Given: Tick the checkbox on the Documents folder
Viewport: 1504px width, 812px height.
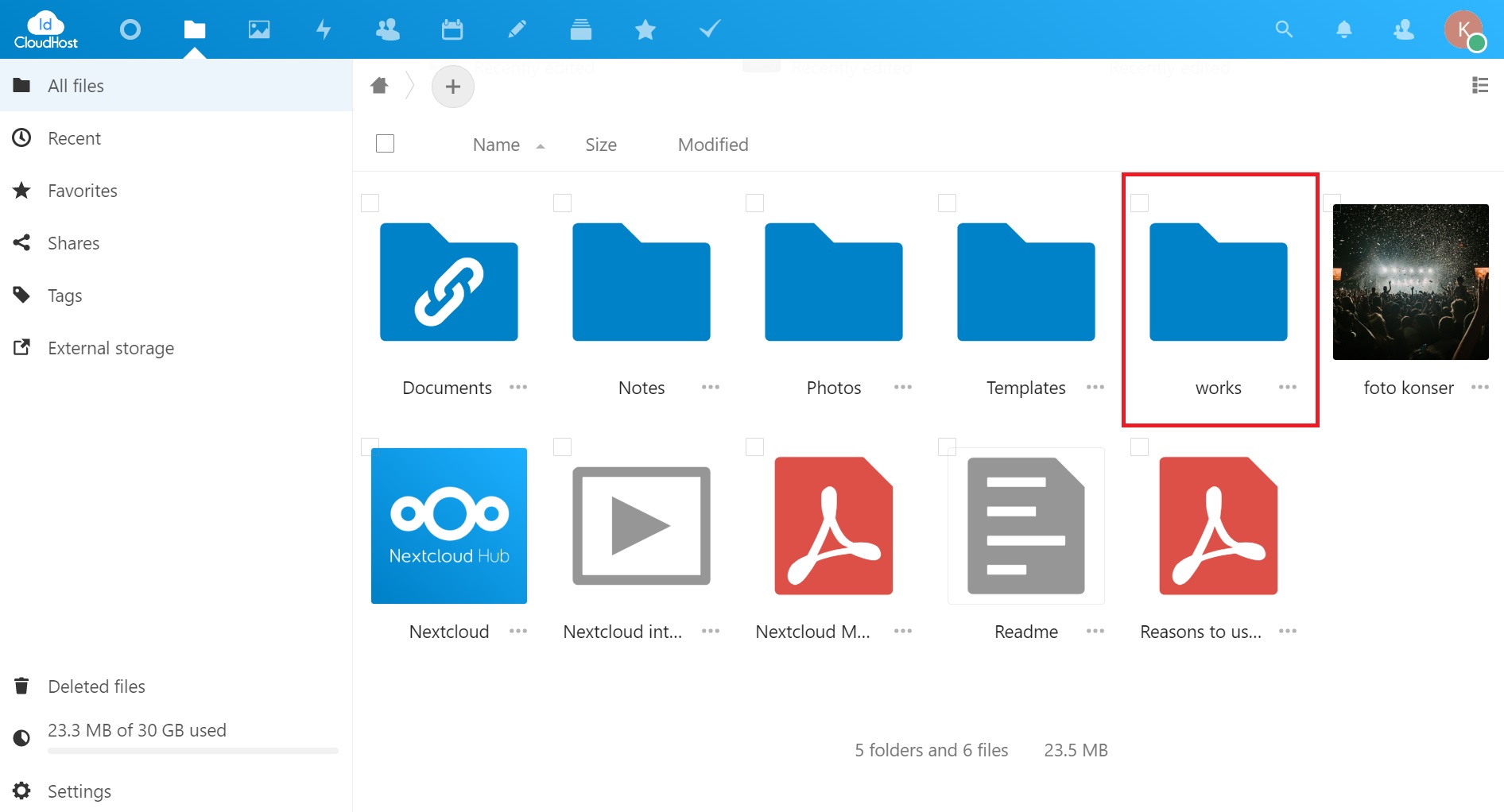Looking at the screenshot, I should point(370,203).
